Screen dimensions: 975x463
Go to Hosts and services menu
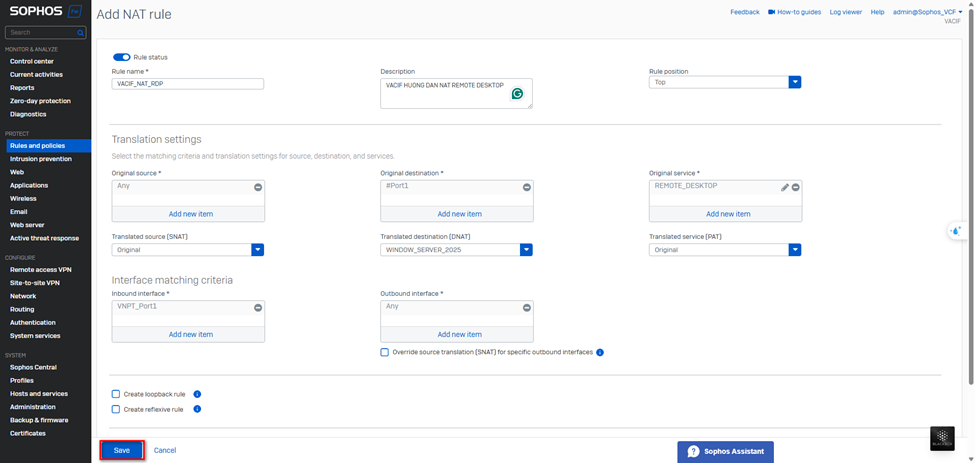(38, 394)
